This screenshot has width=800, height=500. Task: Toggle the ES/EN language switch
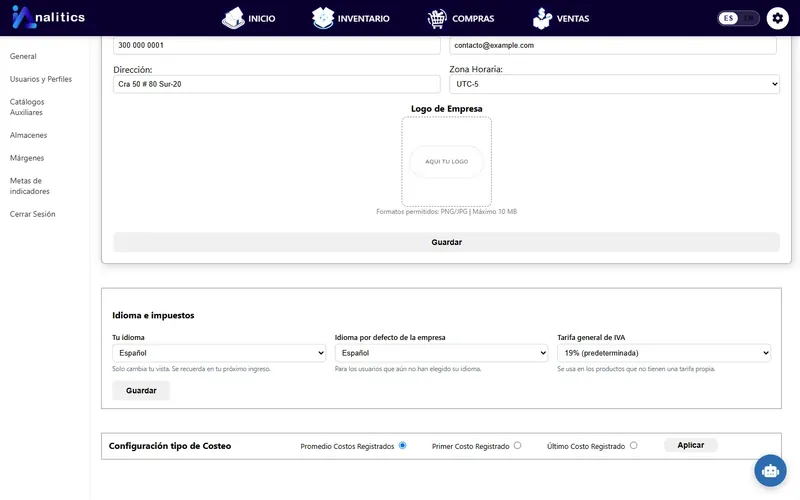(738, 18)
